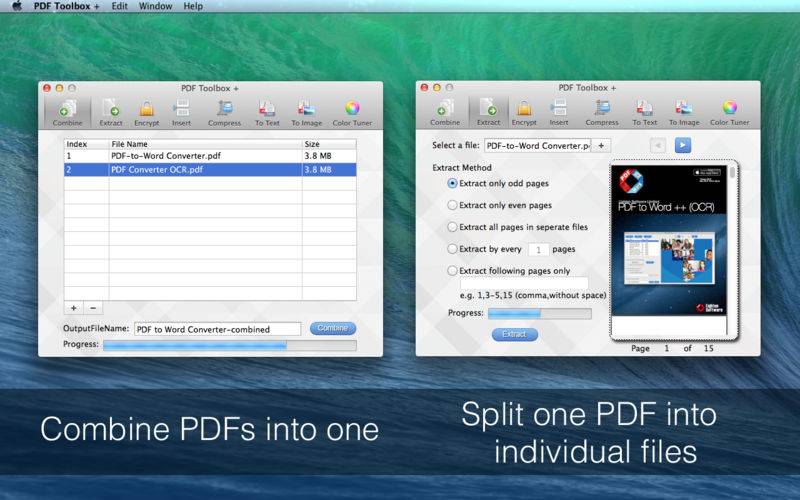Open Color Tuner in left window toolbar

352,113
